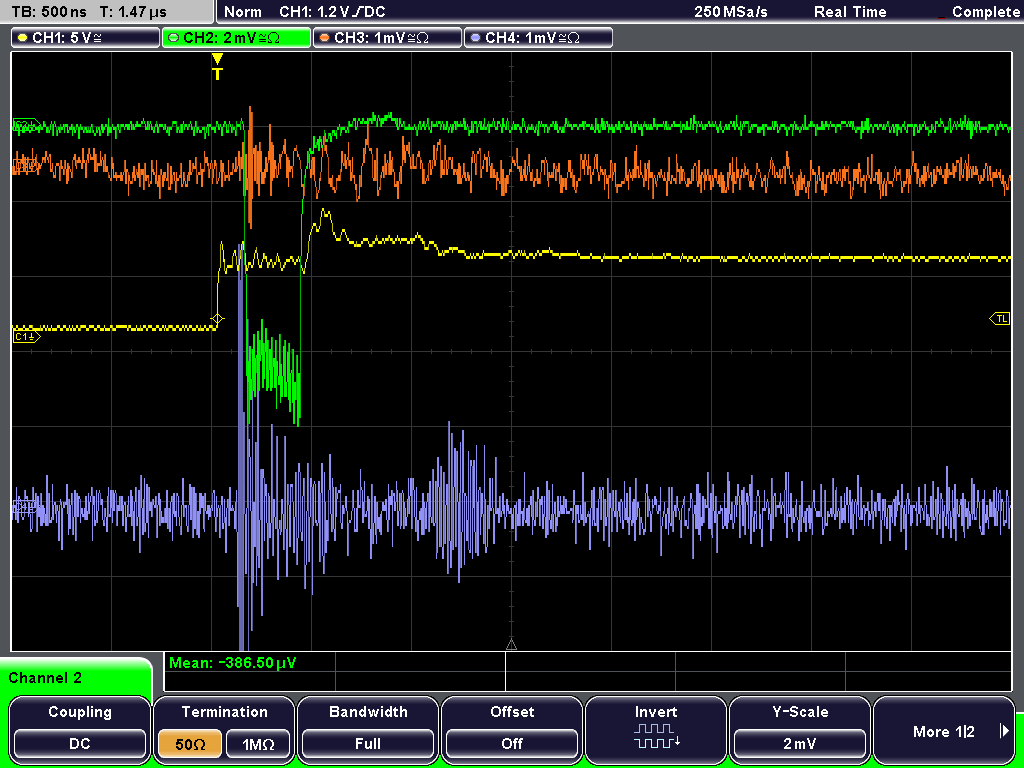The width and height of the screenshot is (1024, 768).
Task: Click the CH1: 1.2 V trigger source readout
Action: (332, 12)
